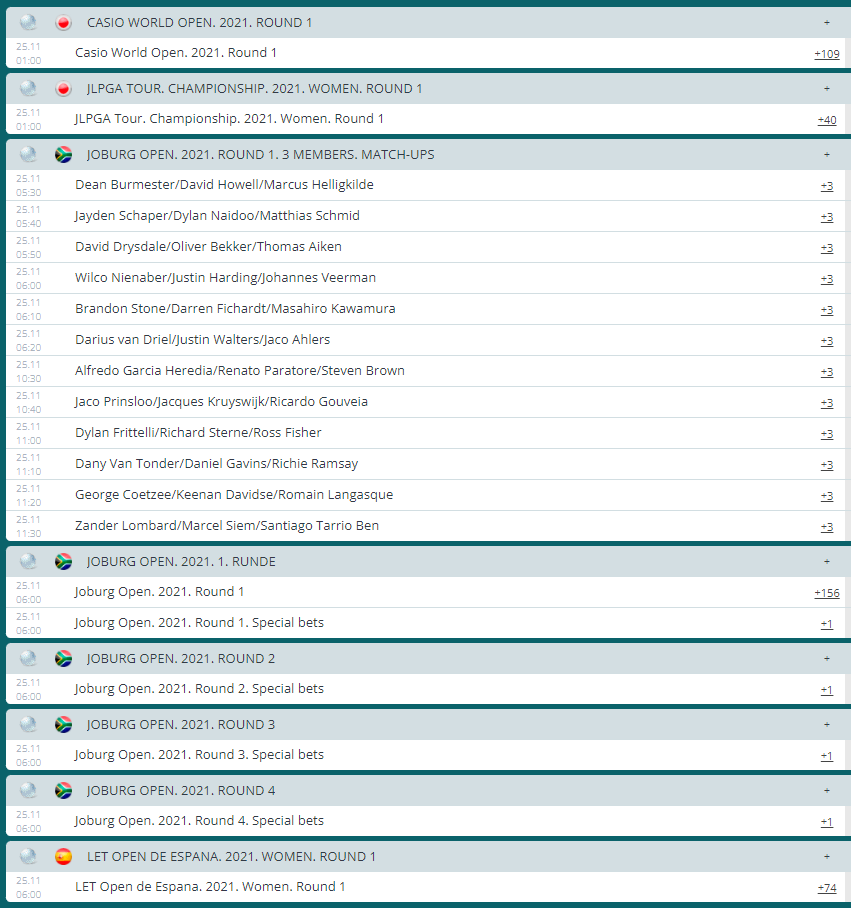Image resolution: width=851 pixels, height=908 pixels.
Task: Open +3 markets for Jayden Schaper match-up
Action: 827,217
